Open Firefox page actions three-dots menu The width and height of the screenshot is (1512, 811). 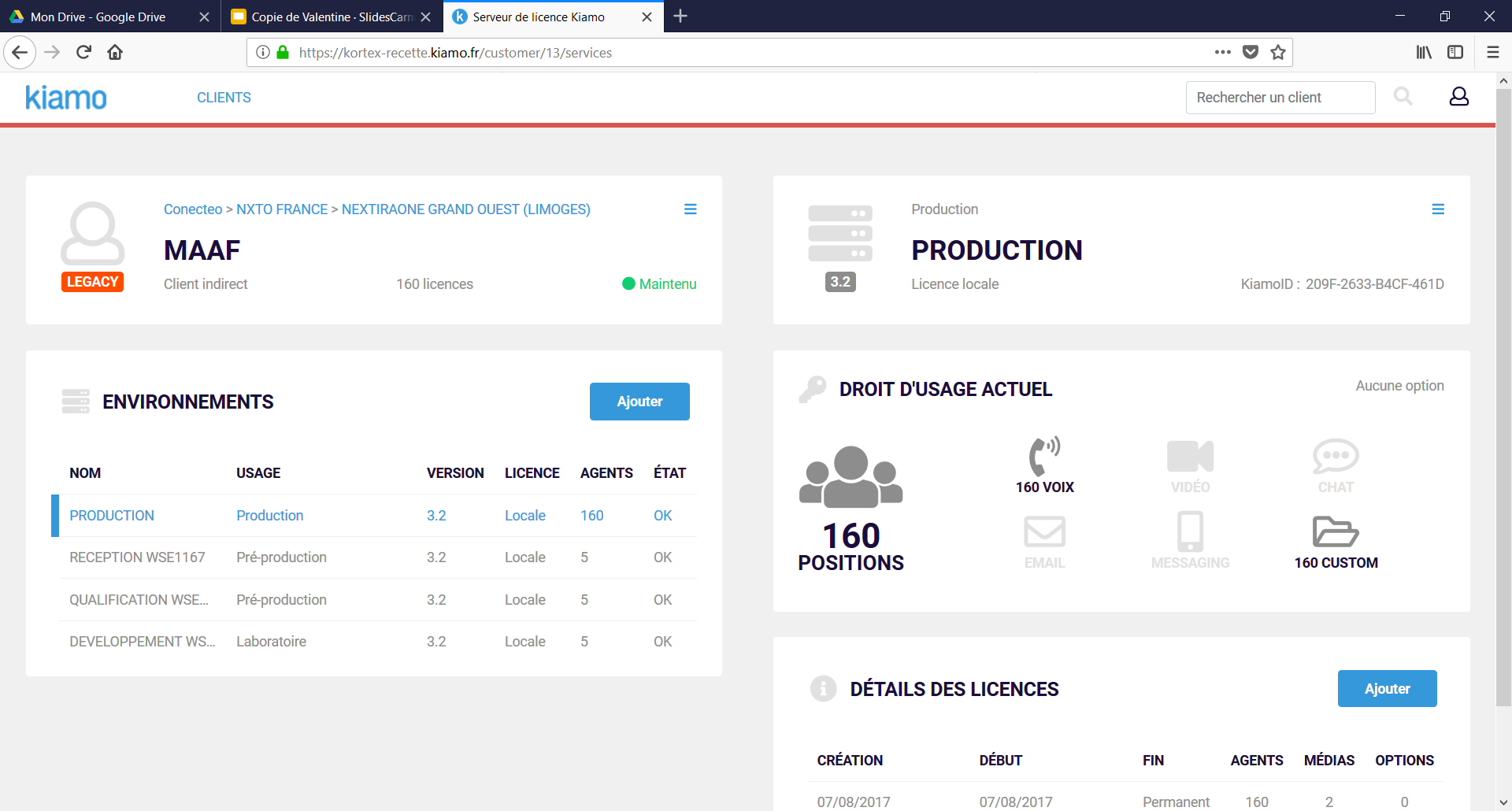(x=1222, y=52)
